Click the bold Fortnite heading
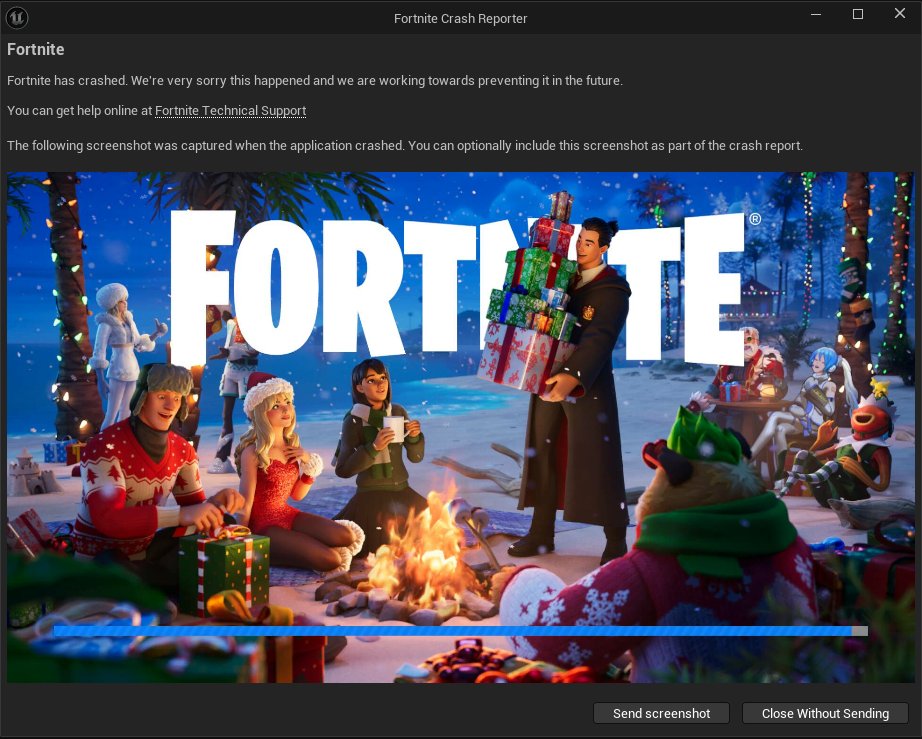Viewport: 922px width, 739px height. pyautogui.click(x=36, y=49)
